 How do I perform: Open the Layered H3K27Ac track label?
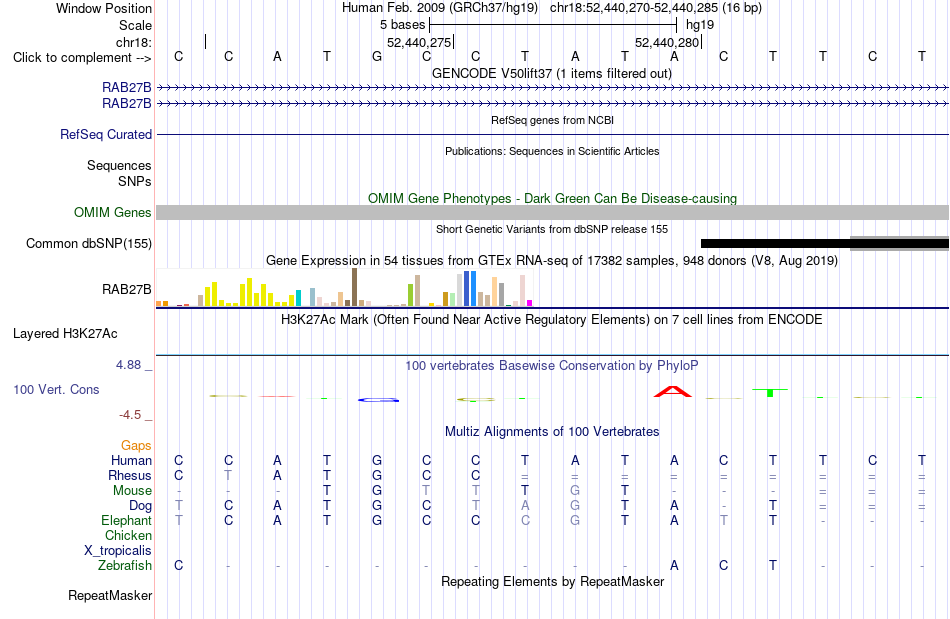pyautogui.click(x=65, y=334)
